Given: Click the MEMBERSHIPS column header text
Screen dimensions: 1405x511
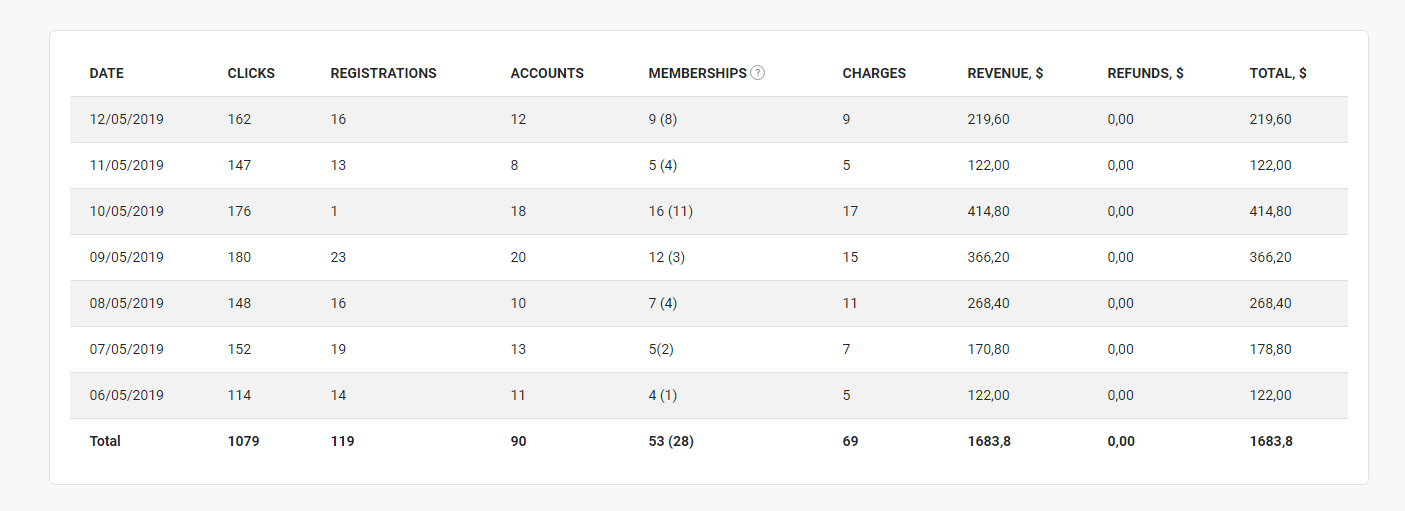Looking at the screenshot, I should 697,73.
